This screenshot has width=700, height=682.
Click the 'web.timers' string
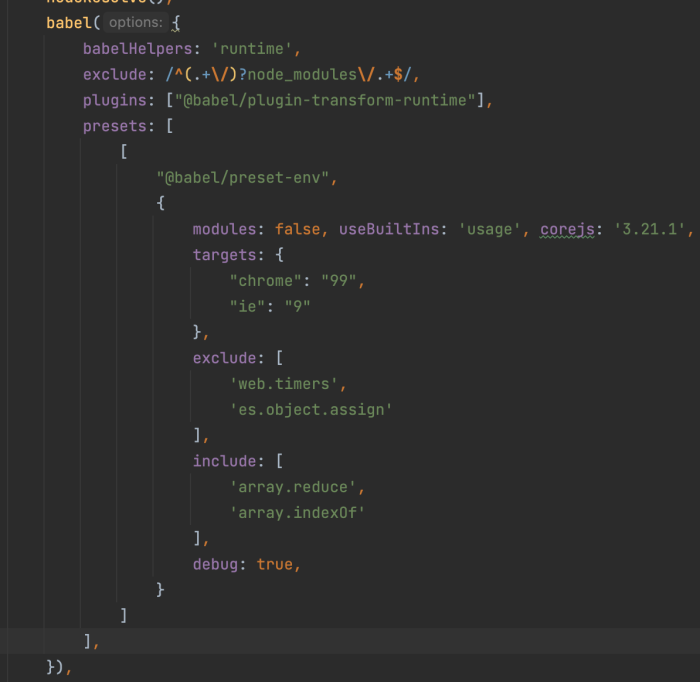coord(283,384)
